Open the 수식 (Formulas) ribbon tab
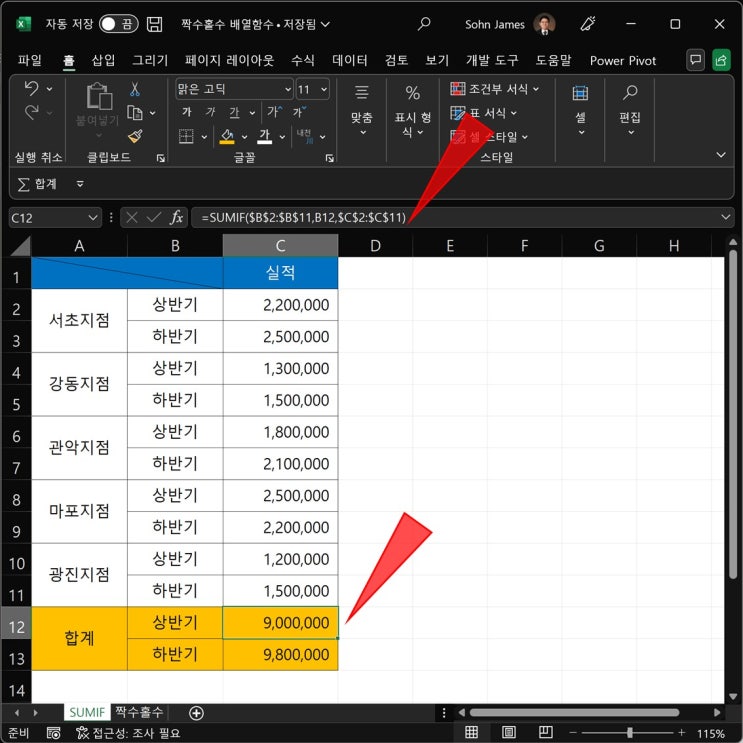 pos(303,60)
